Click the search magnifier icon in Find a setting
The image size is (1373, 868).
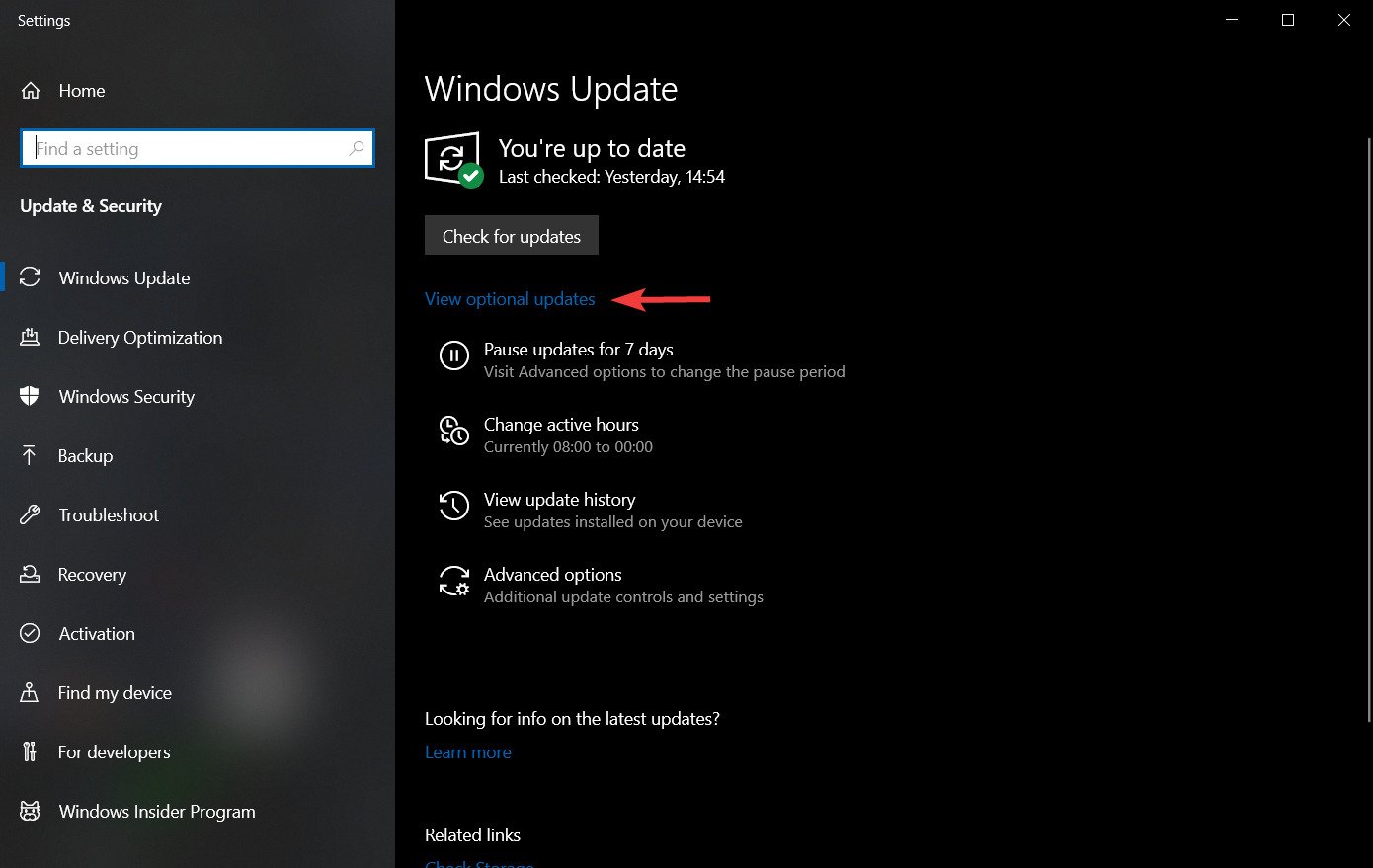coord(357,148)
